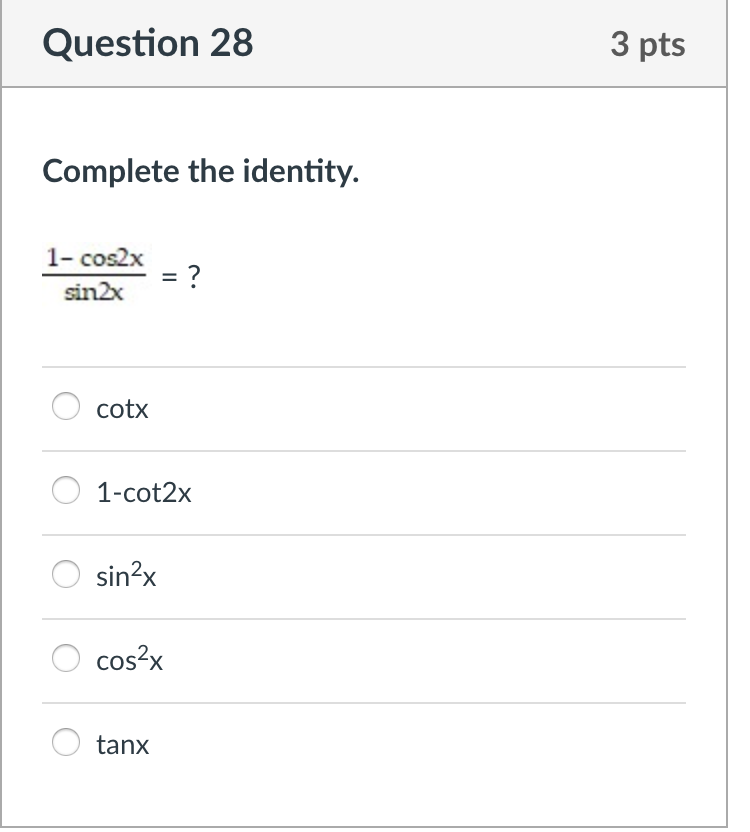Click the cotx answer label text
Image resolution: width=750 pixels, height=832 pixels.
pos(121,408)
